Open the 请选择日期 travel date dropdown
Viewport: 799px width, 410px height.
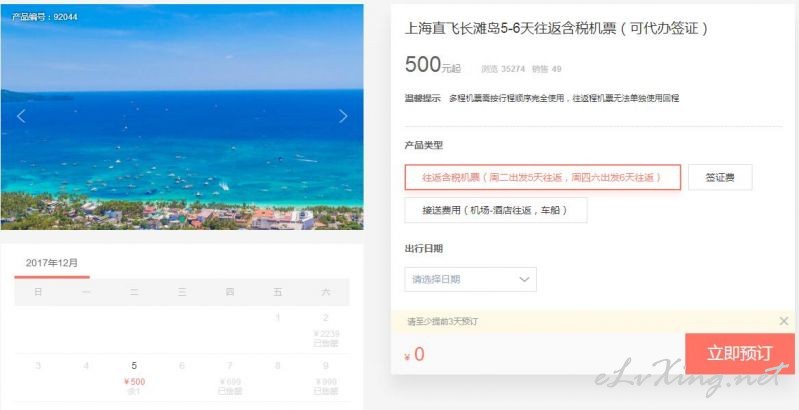click(470, 279)
